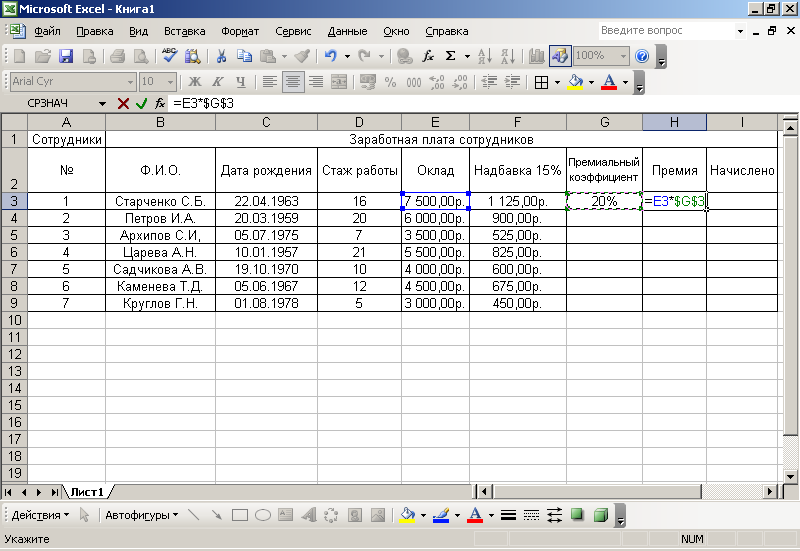Click next sheet navigation arrow
This screenshot has width=800, height=551.
[x=39, y=492]
